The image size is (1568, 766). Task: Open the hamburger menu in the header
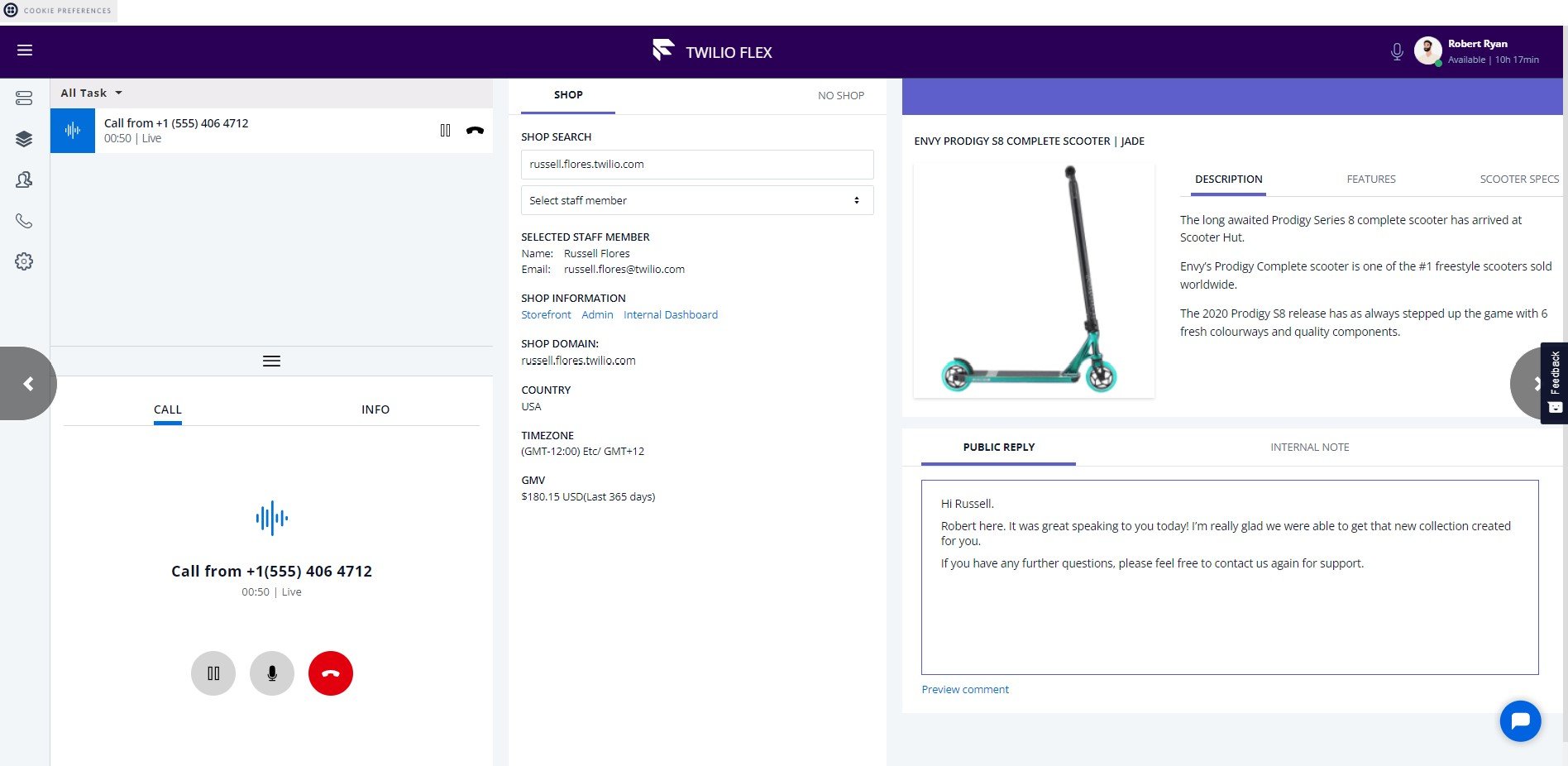click(x=25, y=50)
